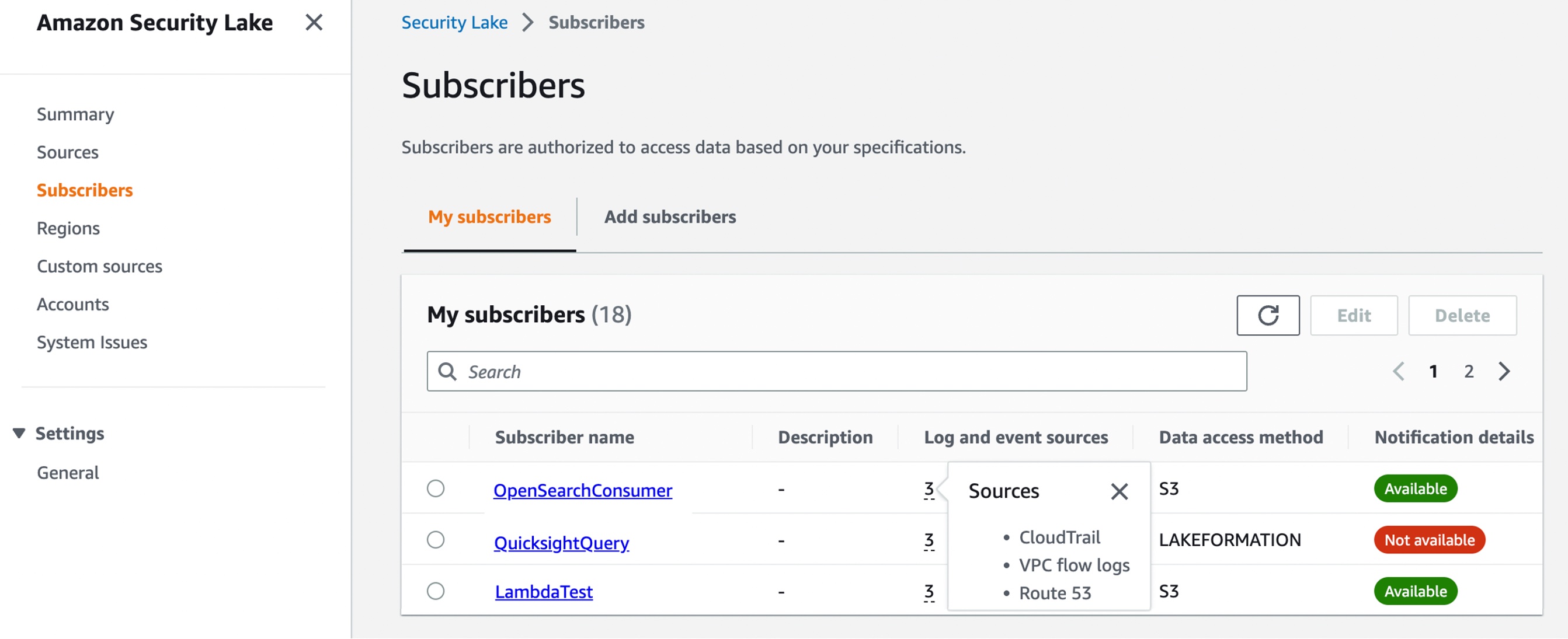Toggle sources count for OpenSearchConsumer
Image resolution: width=1568 pixels, height=639 pixels.
tap(929, 489)
